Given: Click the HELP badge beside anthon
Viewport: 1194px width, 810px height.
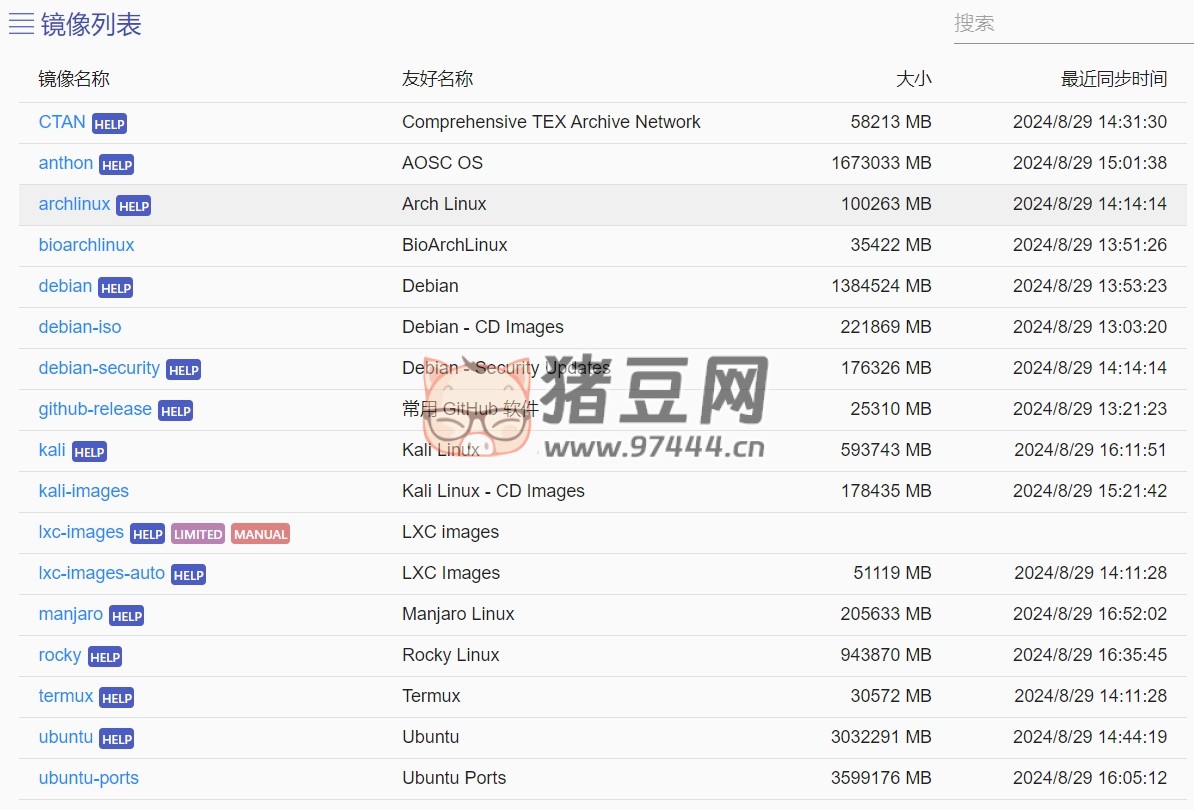Looking at the screenshot, I should [x=117, y=165].
